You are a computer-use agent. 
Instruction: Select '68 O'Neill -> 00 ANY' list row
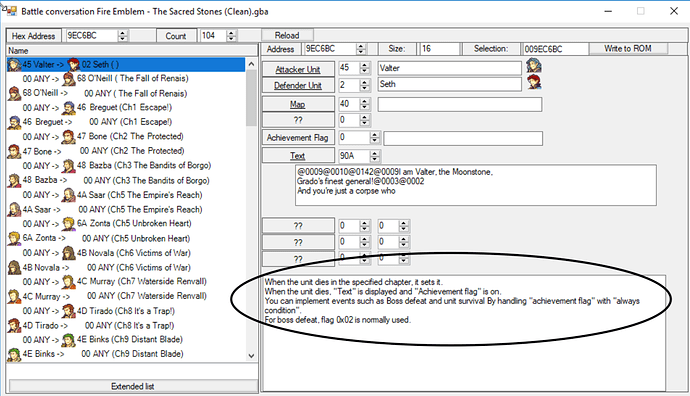[x=126, y=93]
